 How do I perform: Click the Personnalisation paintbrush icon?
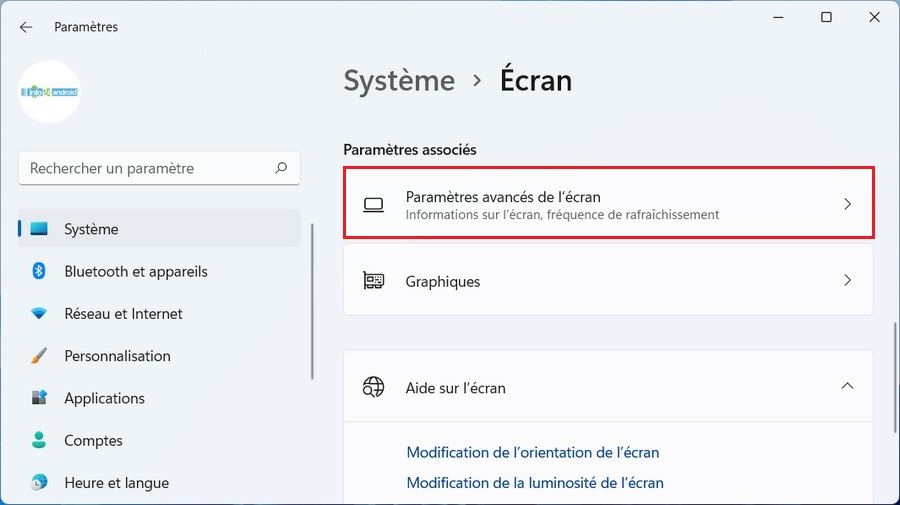[x=40, y=356]
